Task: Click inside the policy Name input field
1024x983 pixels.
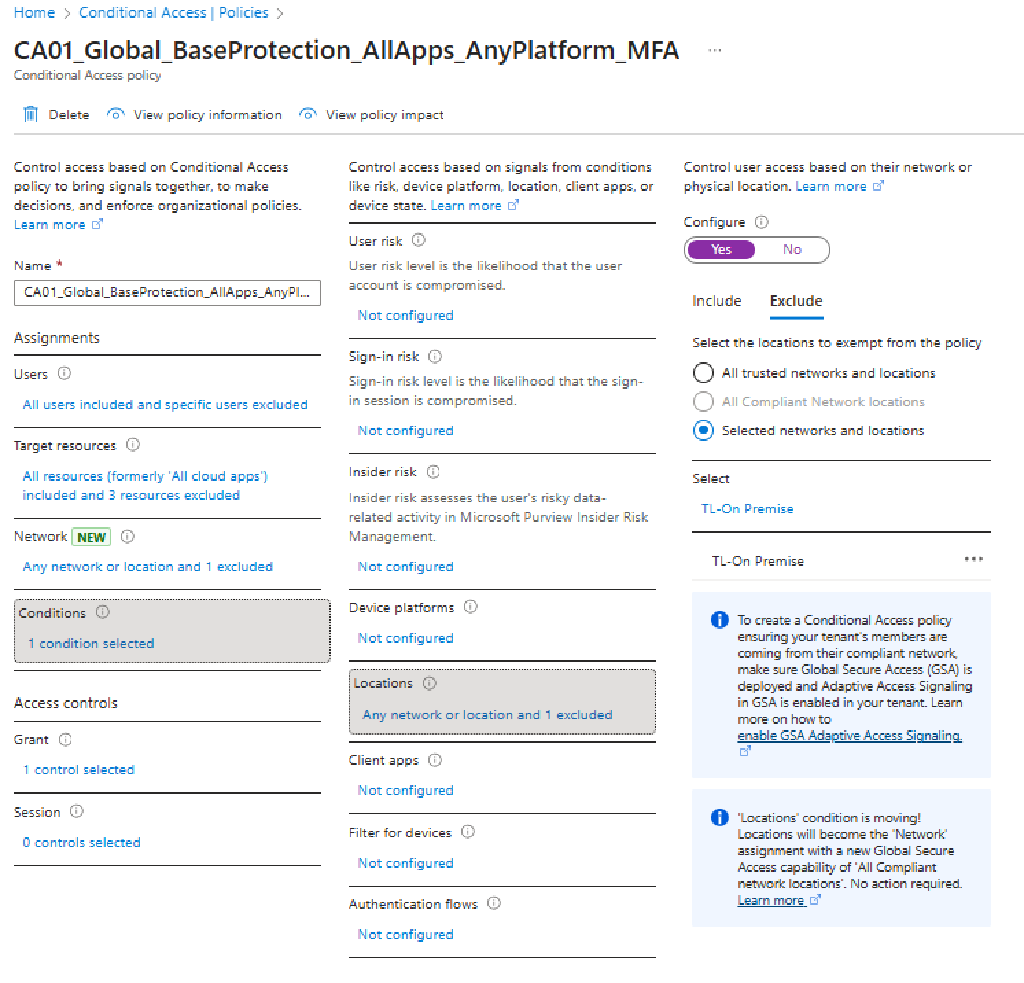Action: (165, 293)
